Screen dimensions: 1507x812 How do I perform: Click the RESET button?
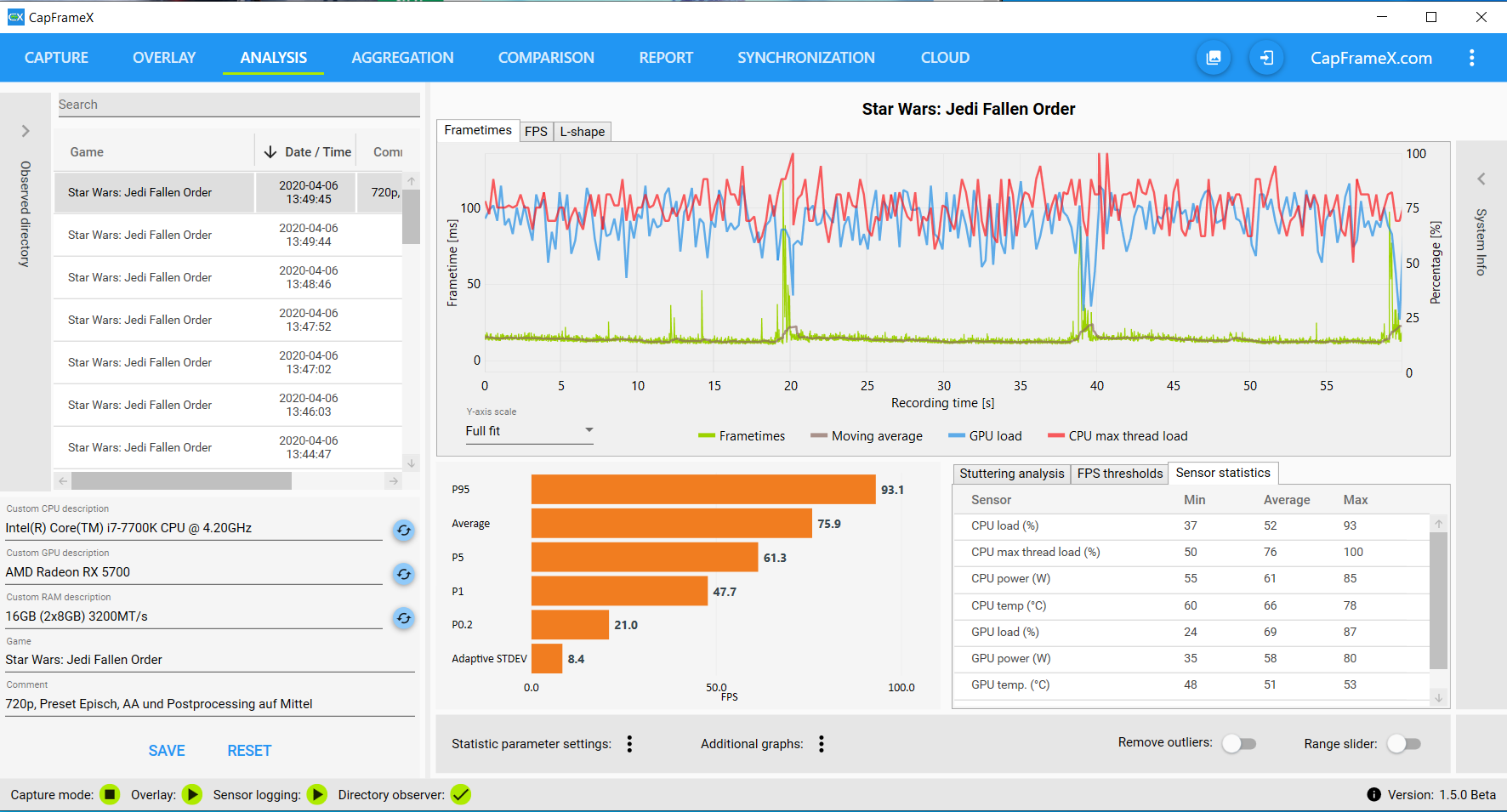click(x=249, y=751)
